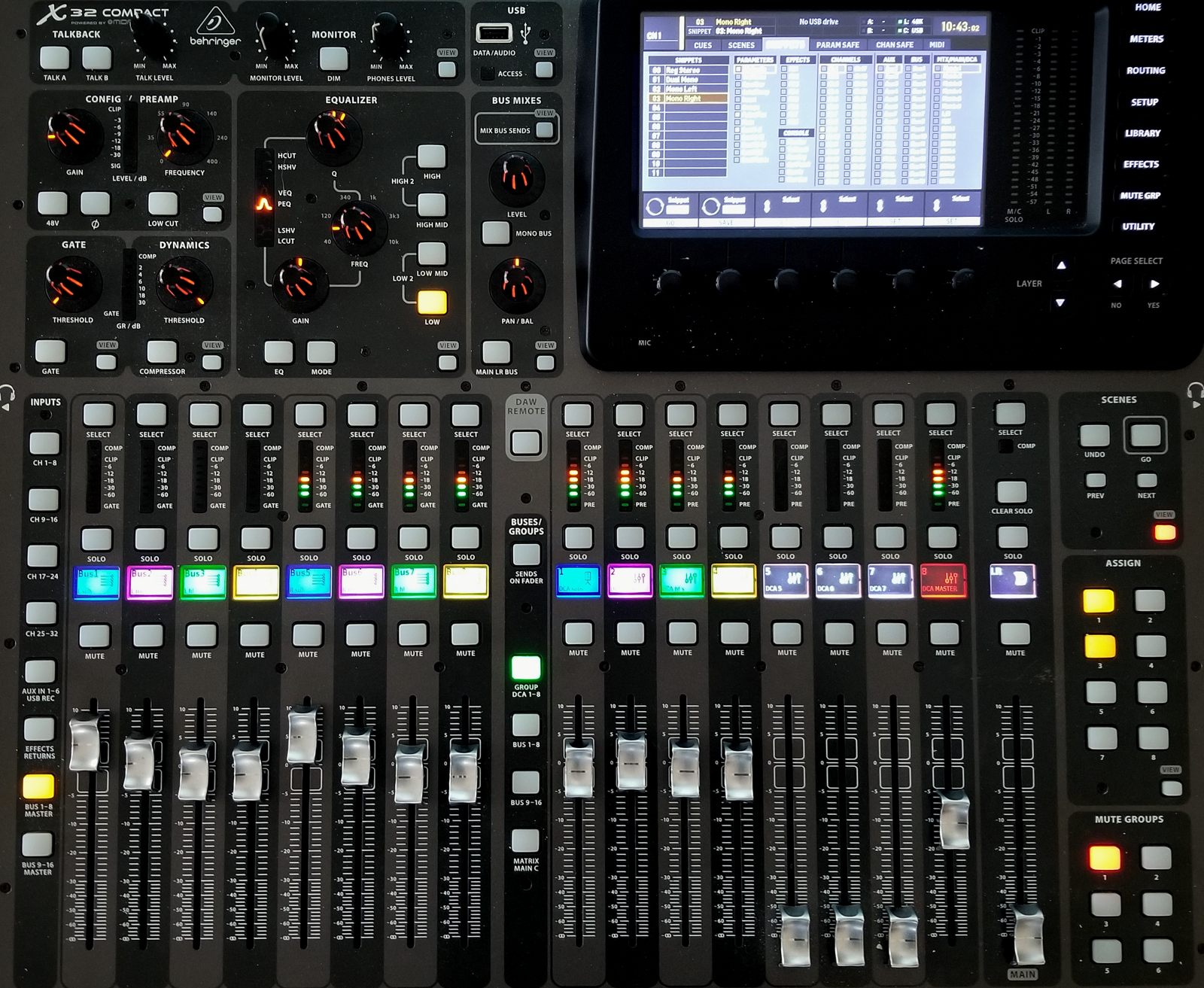Image resolution: width=1204 pixels, height=988 pixels.
Task: Click the MAIN LR fader
Action: (1028, 935)
